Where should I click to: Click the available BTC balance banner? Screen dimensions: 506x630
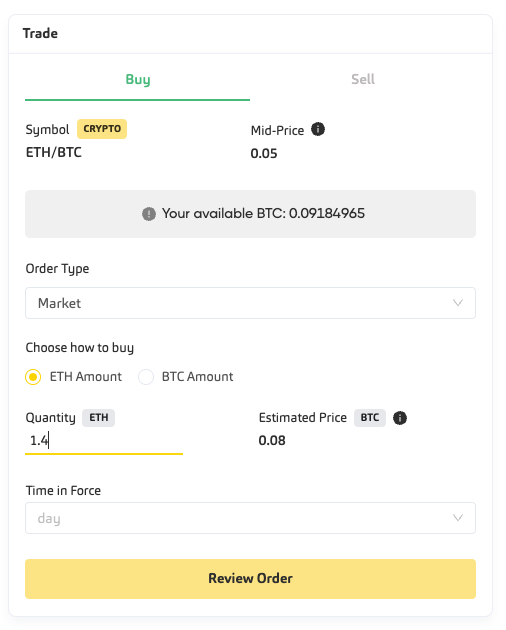(x=250, y=214)
